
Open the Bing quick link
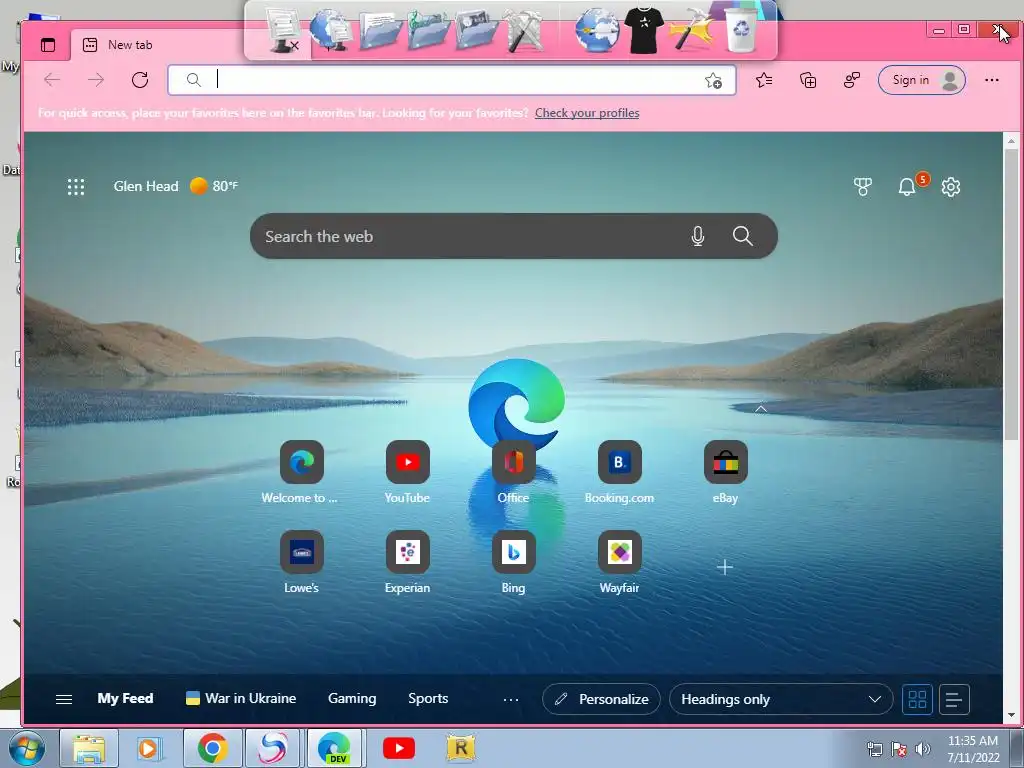coord(513,562)
